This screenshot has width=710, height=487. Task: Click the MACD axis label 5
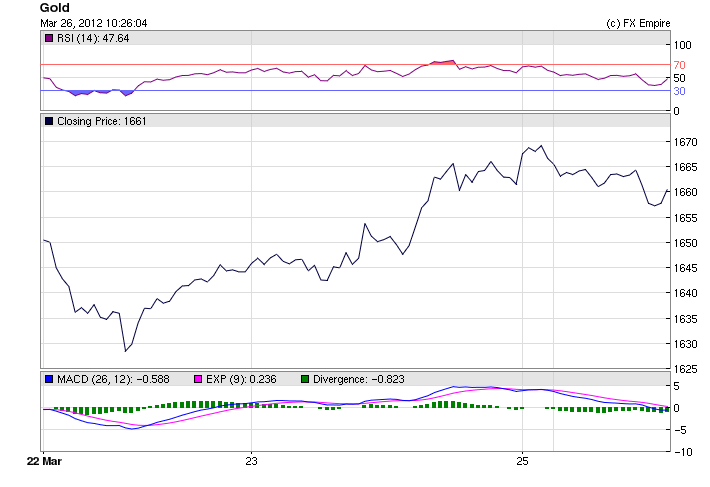[676, 387]
